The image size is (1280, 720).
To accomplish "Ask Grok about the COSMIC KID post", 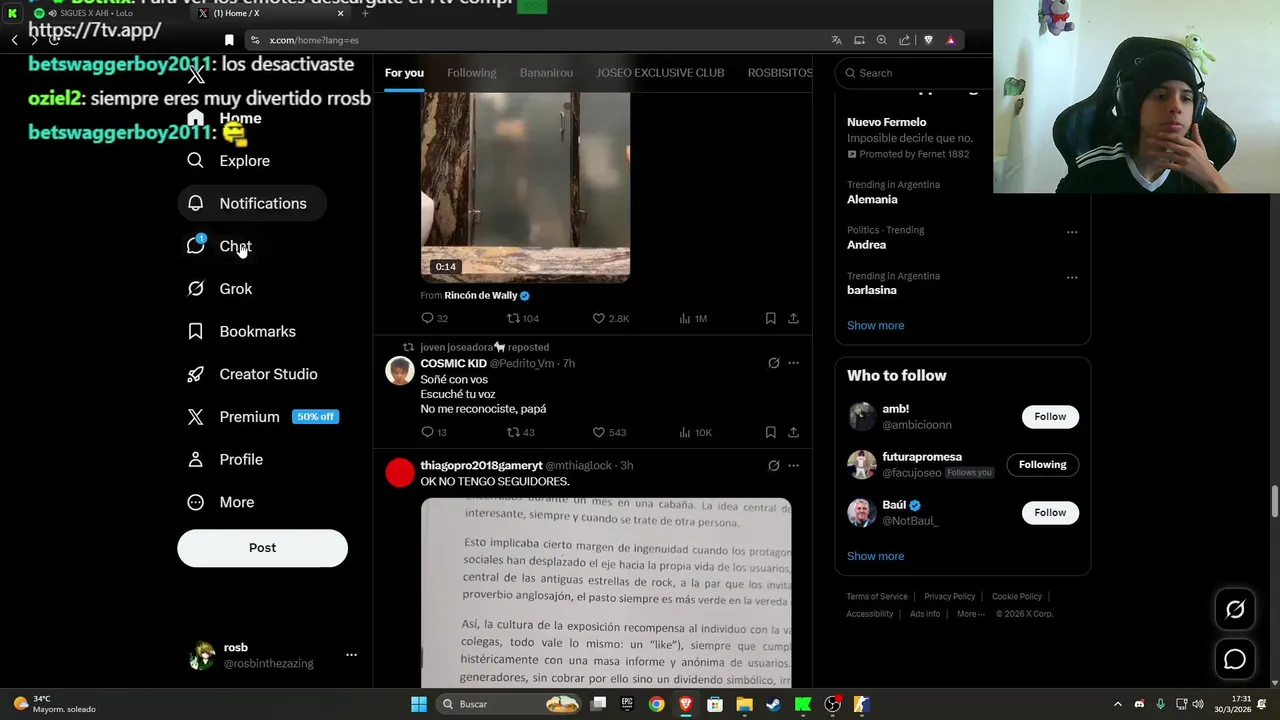I will point(773,363).
